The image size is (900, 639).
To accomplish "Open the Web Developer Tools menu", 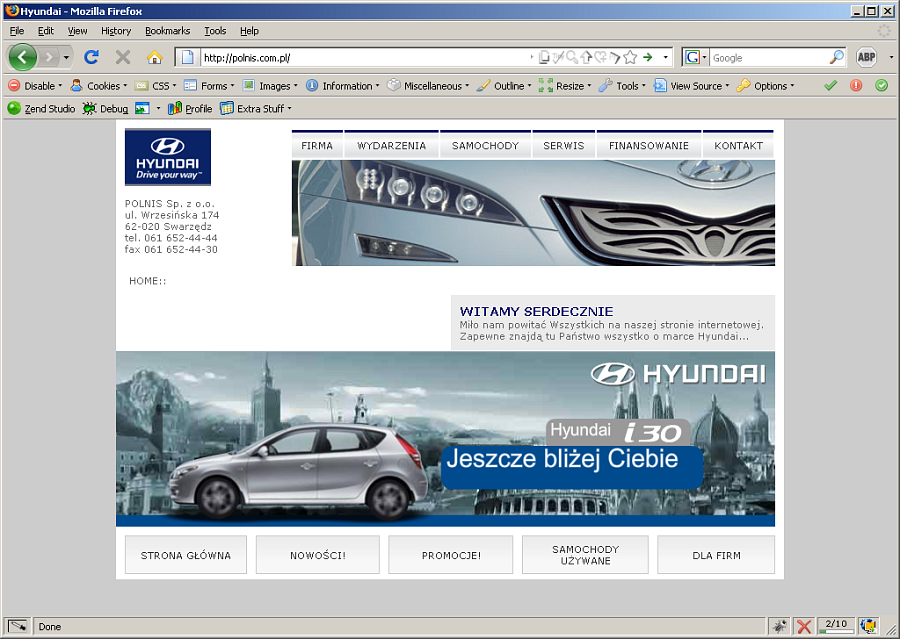I will [622, 86].
